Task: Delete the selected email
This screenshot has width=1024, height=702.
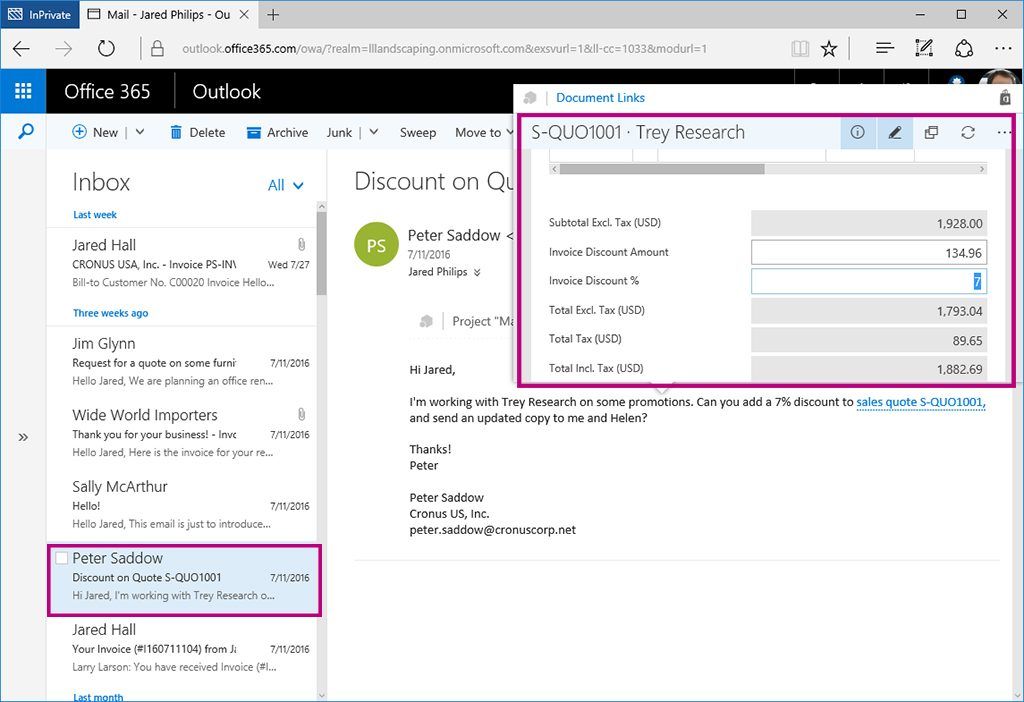Action: click(x=197, y=133)
